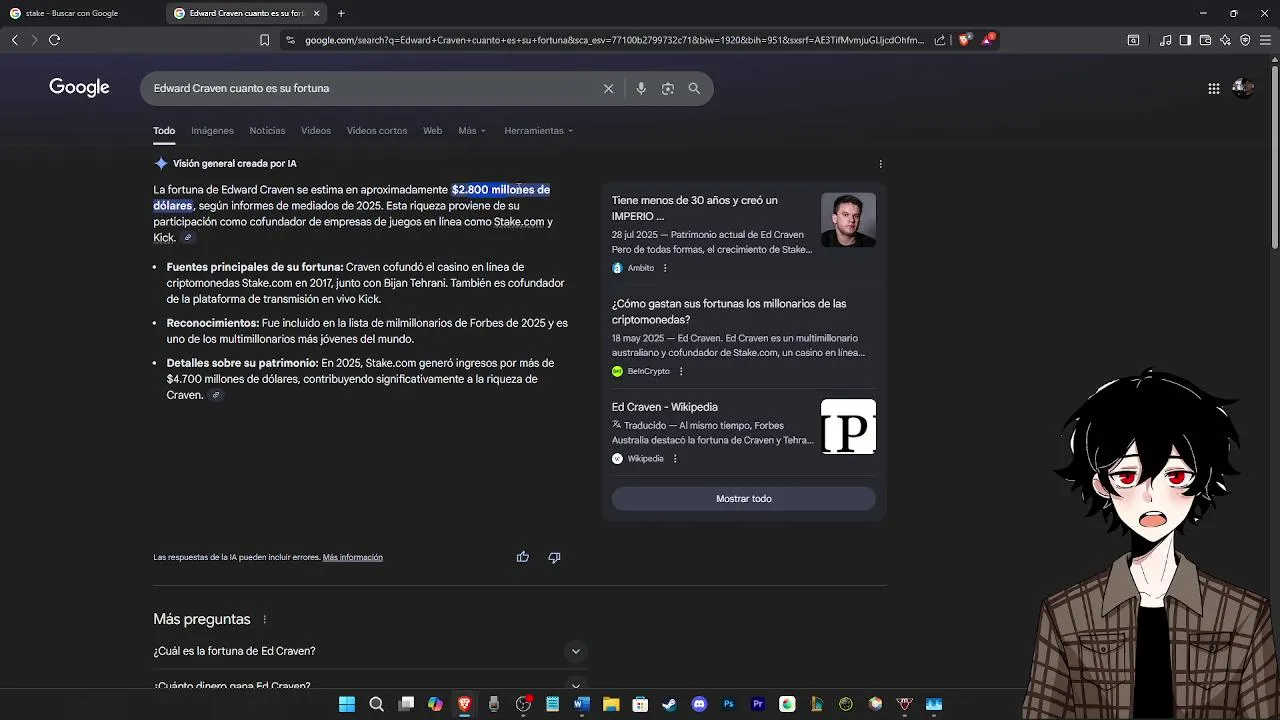Open Word from the taskbar
Image resolution: width=1280 pixels, height=720 pixels.
[581, 704]
